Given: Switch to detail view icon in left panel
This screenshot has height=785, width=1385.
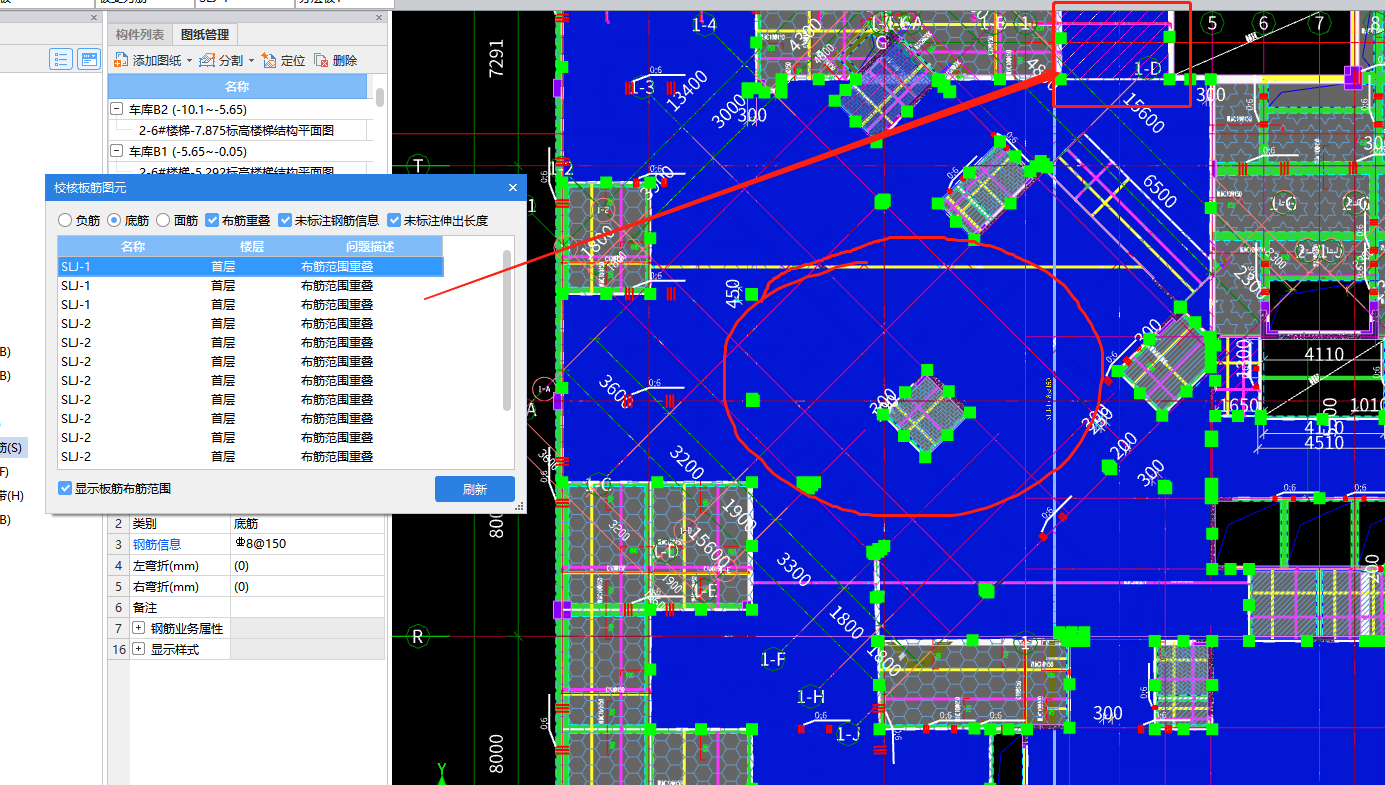Looking at the screenshot, I should (90, 59).
